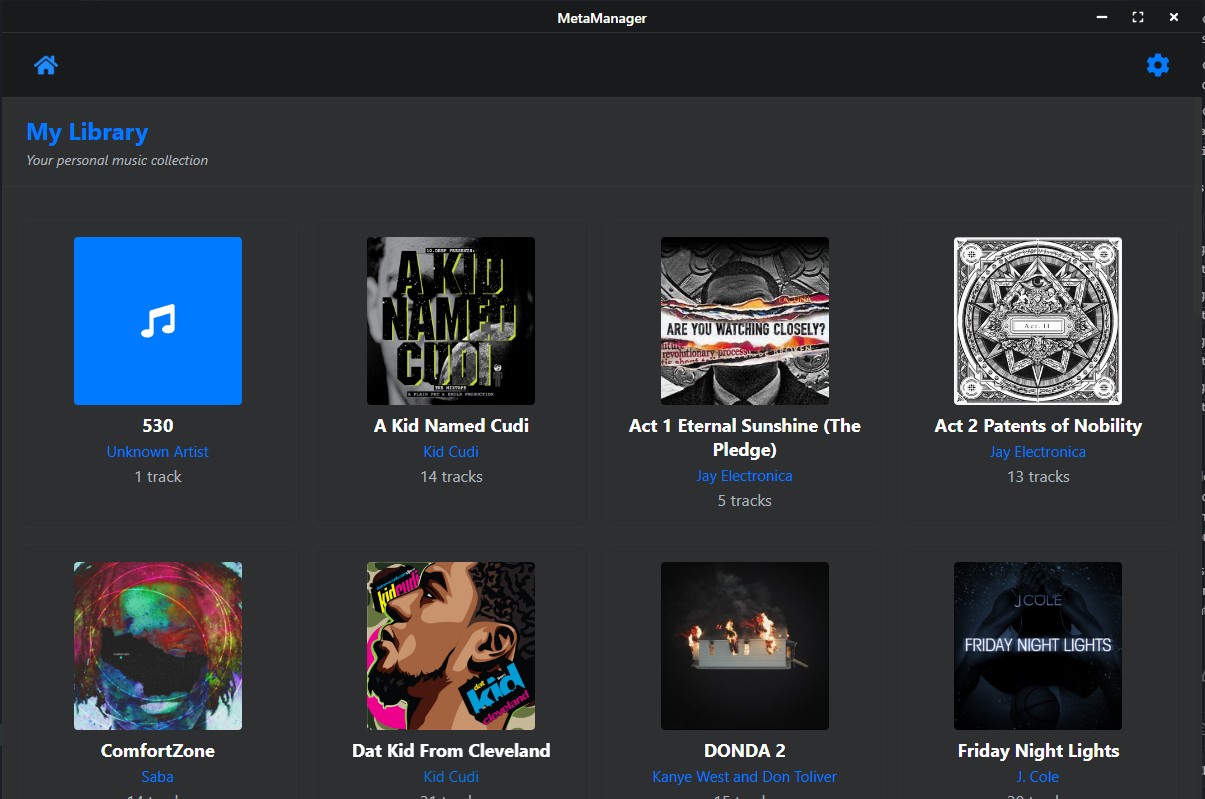
Task: Click the blue music note placeholder cover
Action: tap(158, 321)
